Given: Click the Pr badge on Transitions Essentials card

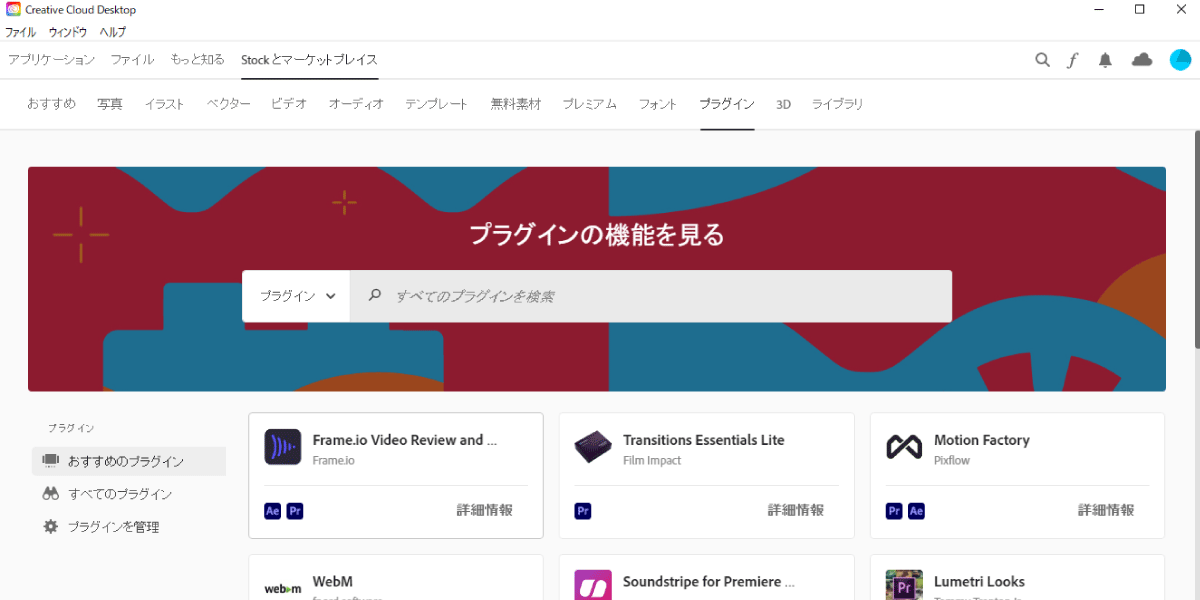Looking at the screenshot, I should [583, 511].
